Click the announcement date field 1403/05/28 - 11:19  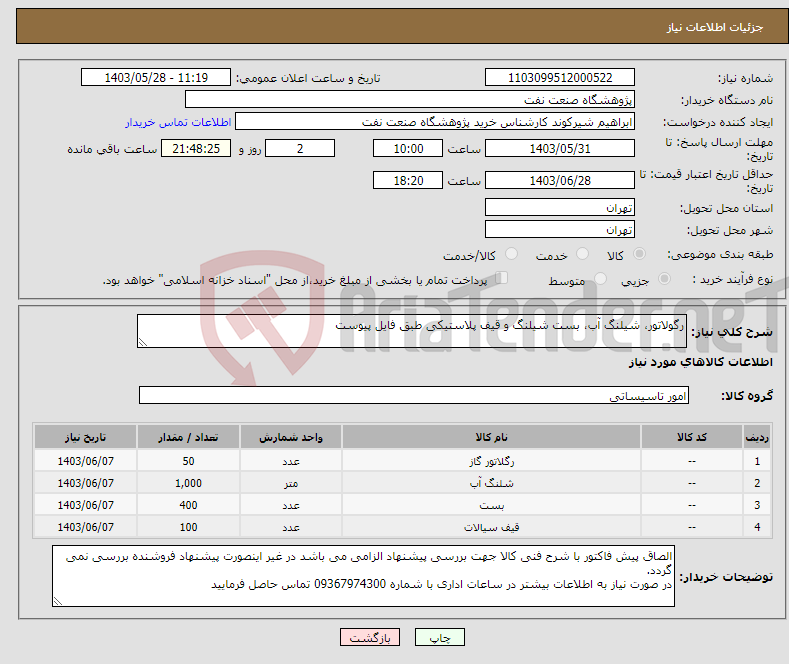(155, 77)
